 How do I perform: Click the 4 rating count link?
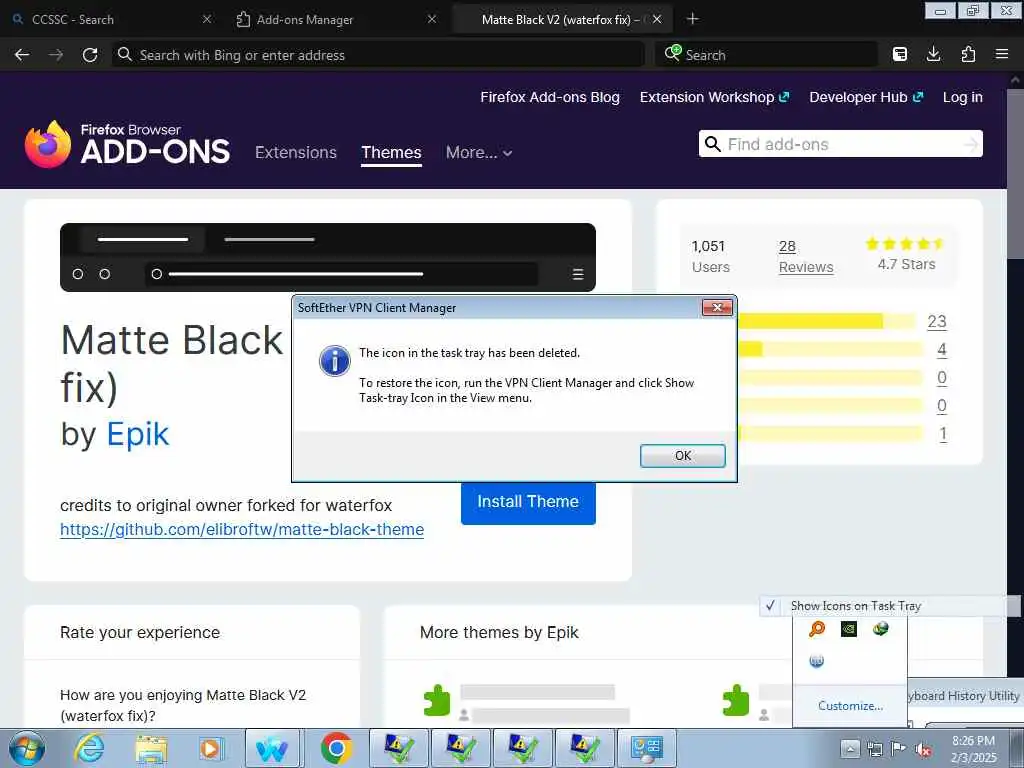942,349
